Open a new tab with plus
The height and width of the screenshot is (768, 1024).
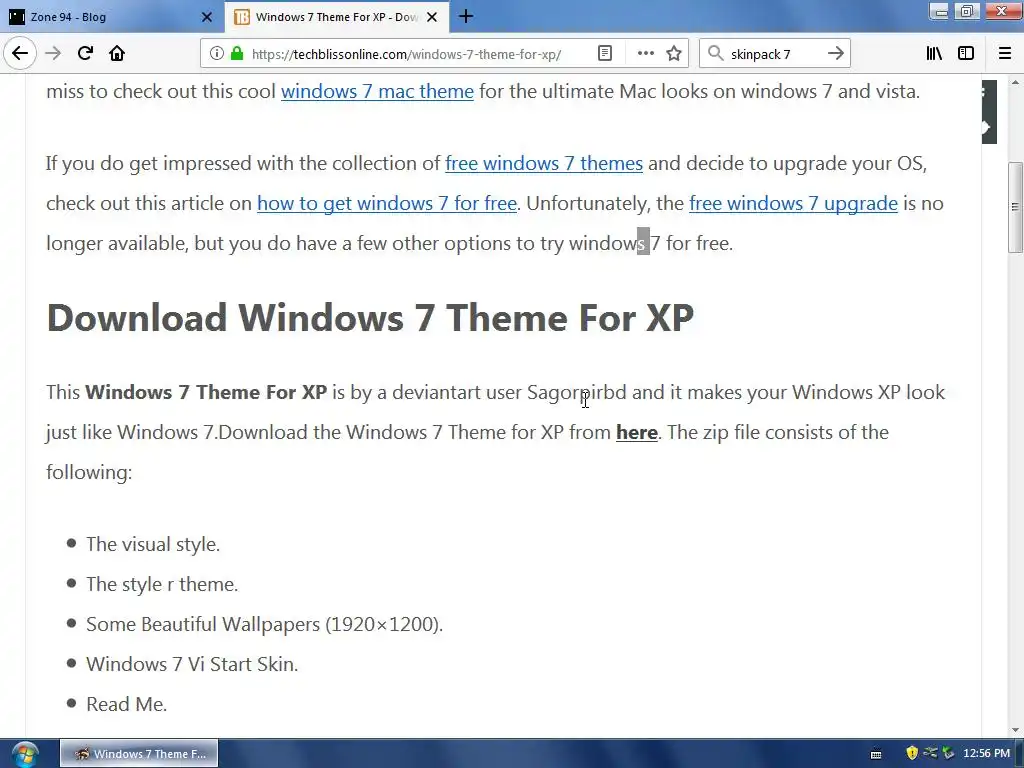coord(466,16)
